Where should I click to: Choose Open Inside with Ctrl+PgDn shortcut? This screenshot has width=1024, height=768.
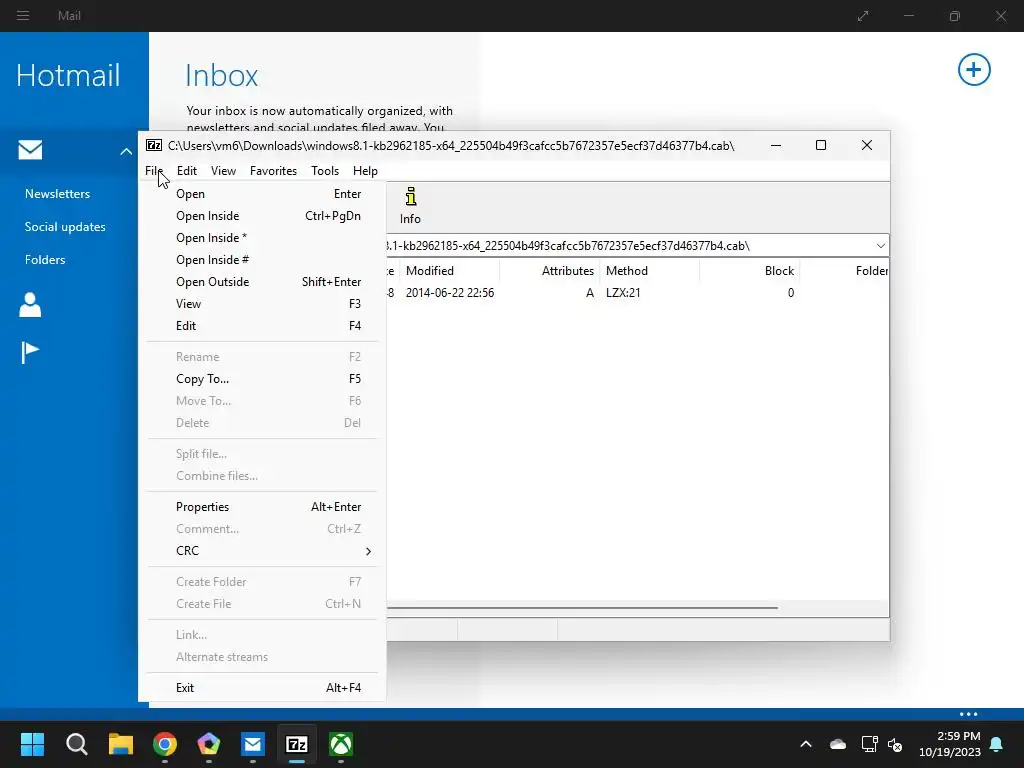click(x=262, y=216)
